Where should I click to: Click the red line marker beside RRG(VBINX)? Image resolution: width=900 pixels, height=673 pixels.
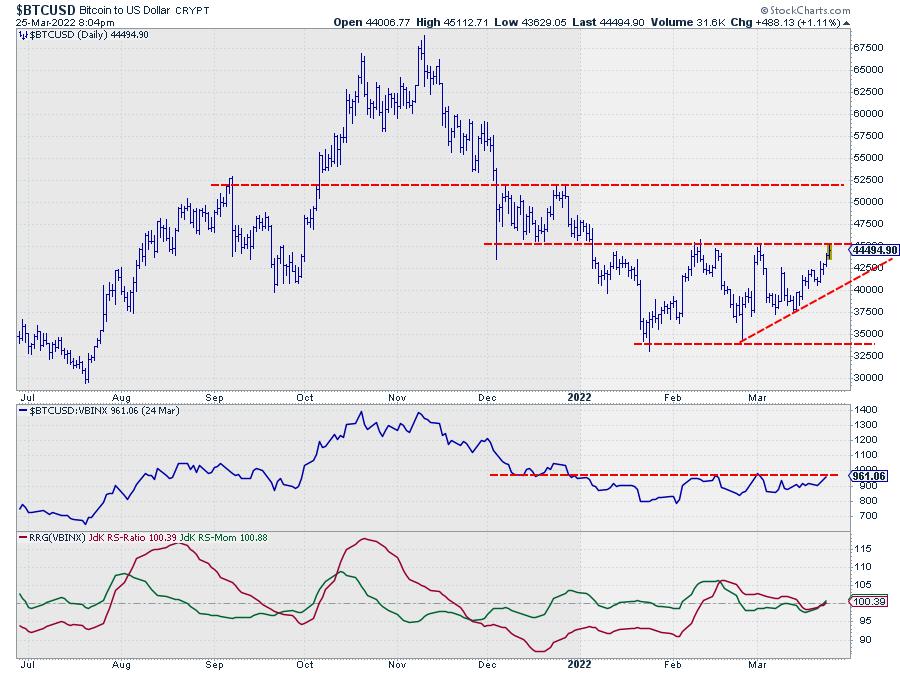pos(24,537)
